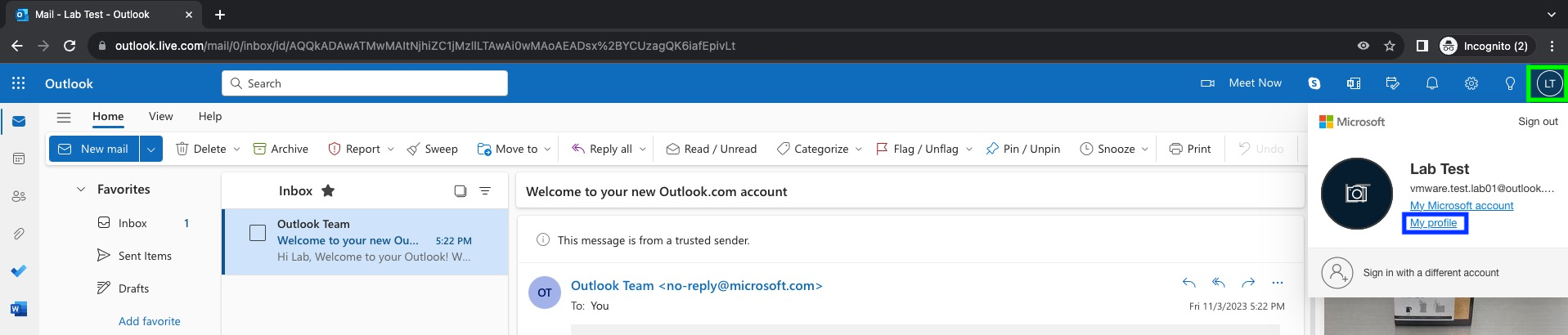1568x335 pixels.
Task: Tick the Outlook Team message checkbox
Action: coord(258,233)
